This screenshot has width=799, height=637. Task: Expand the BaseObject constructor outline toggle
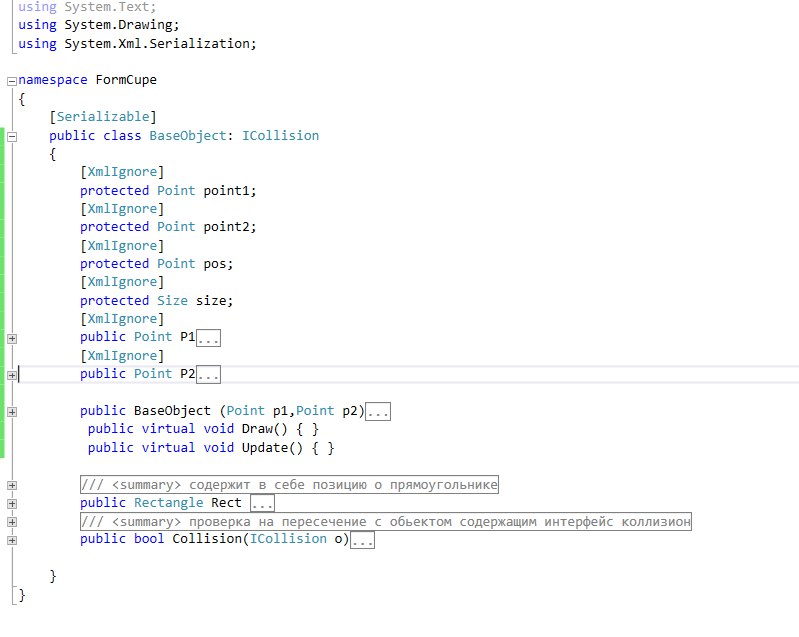[x=12, y=412]
